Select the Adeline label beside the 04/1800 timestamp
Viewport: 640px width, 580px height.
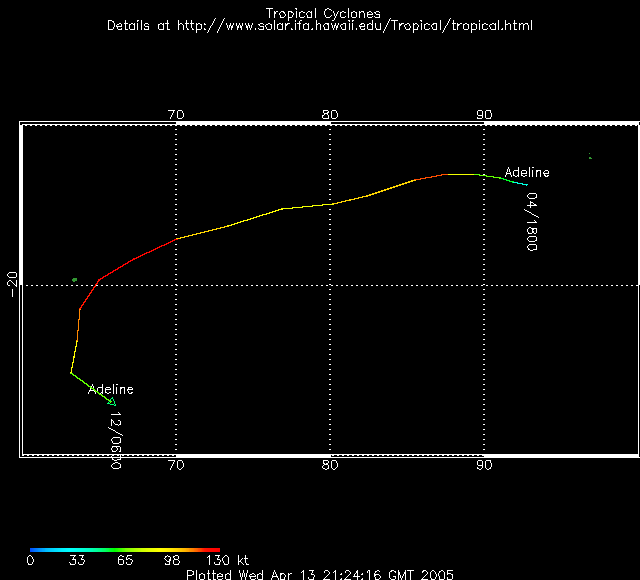526,173
